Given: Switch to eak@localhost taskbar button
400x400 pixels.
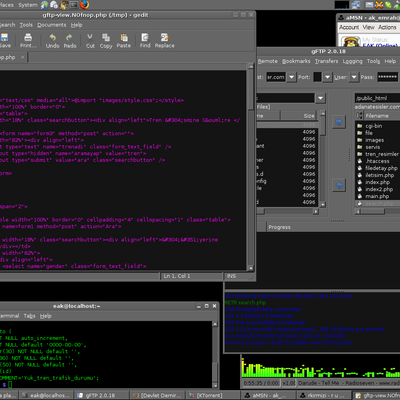Looking at the screenshot, I should point(46,395).
